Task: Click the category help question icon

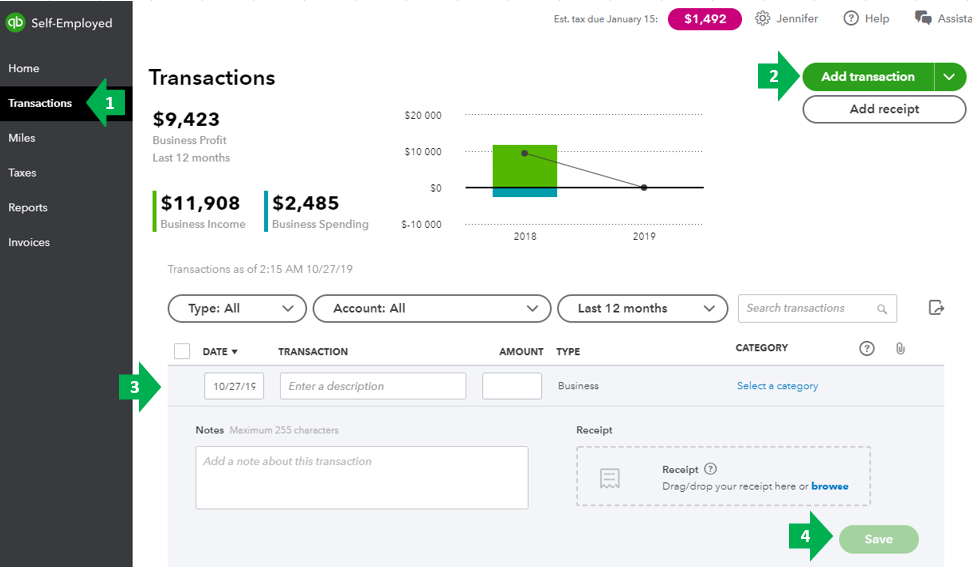Action: [867, 348]
